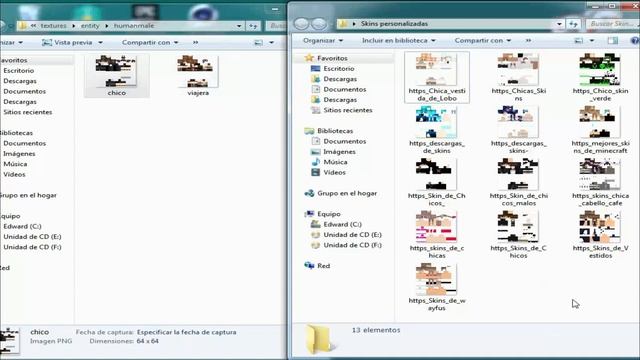Viewport: 640px width, 360px height.
Task: Change view icon in Skins personalizadas window
Action: click(579, 40)
